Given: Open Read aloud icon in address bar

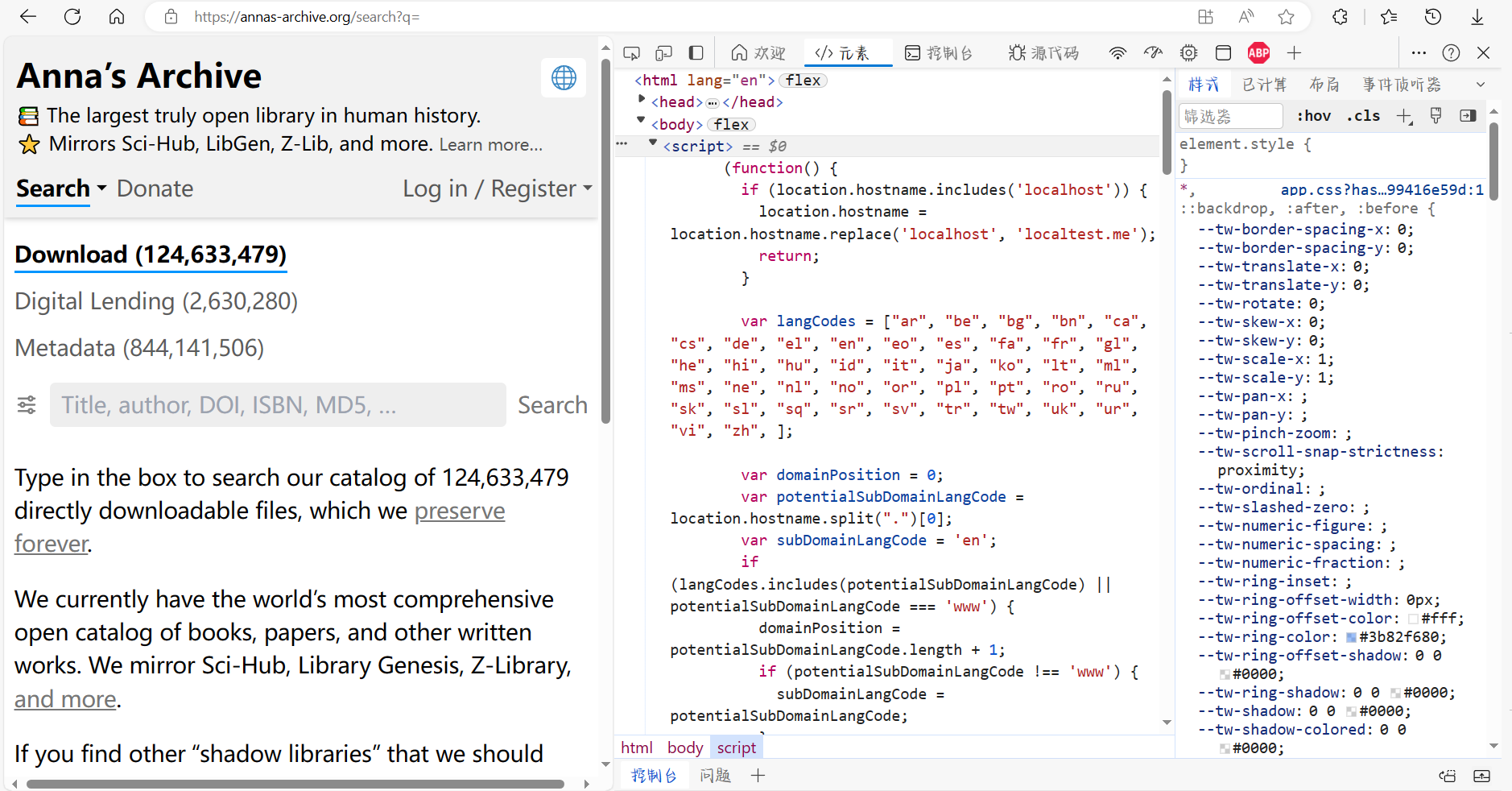Looking at the screenshot, I should pos(1246,17).
